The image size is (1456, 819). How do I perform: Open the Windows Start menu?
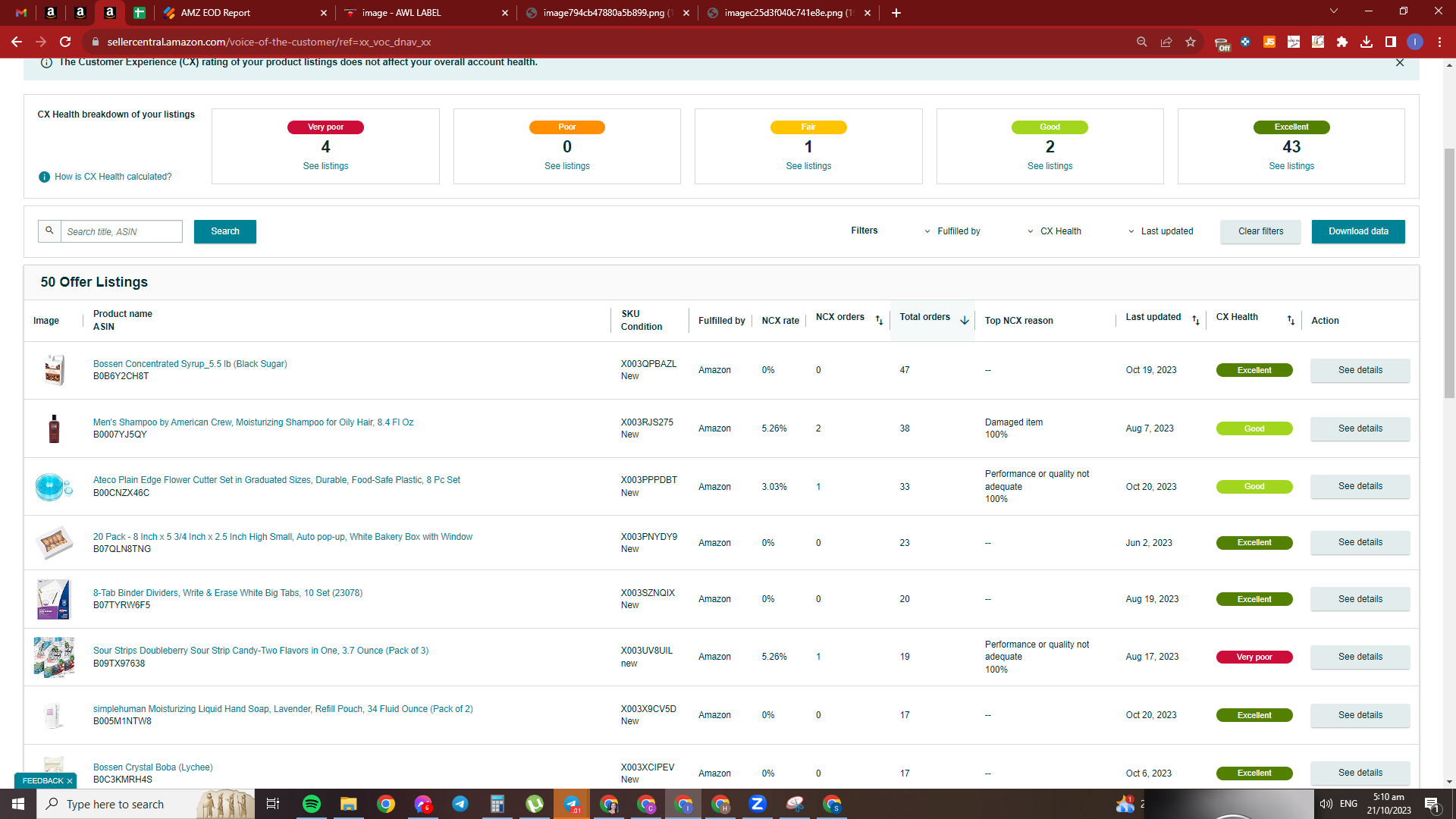18,804
